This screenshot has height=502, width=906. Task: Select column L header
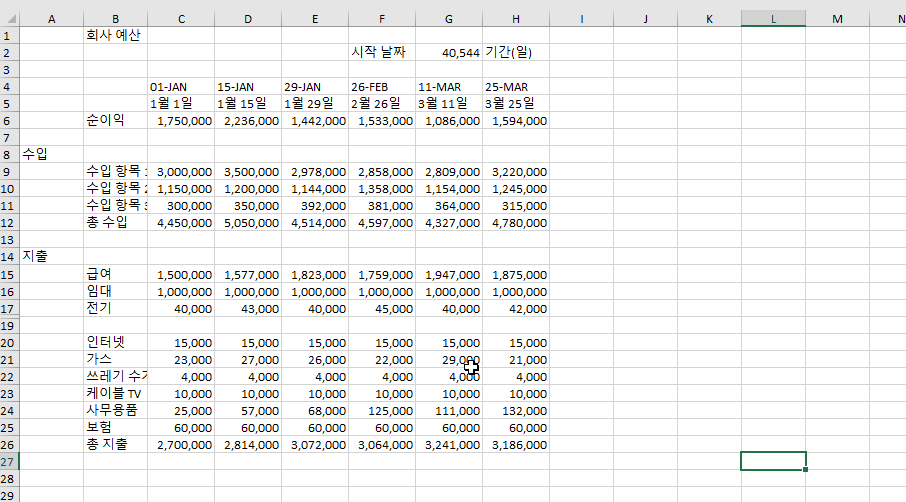(x=773, y=18)
